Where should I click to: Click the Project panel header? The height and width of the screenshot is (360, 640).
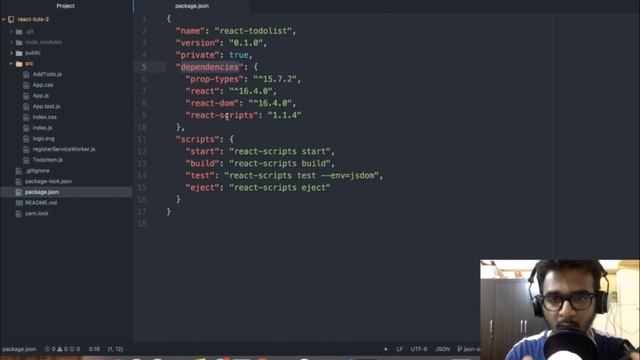(66, 6)
